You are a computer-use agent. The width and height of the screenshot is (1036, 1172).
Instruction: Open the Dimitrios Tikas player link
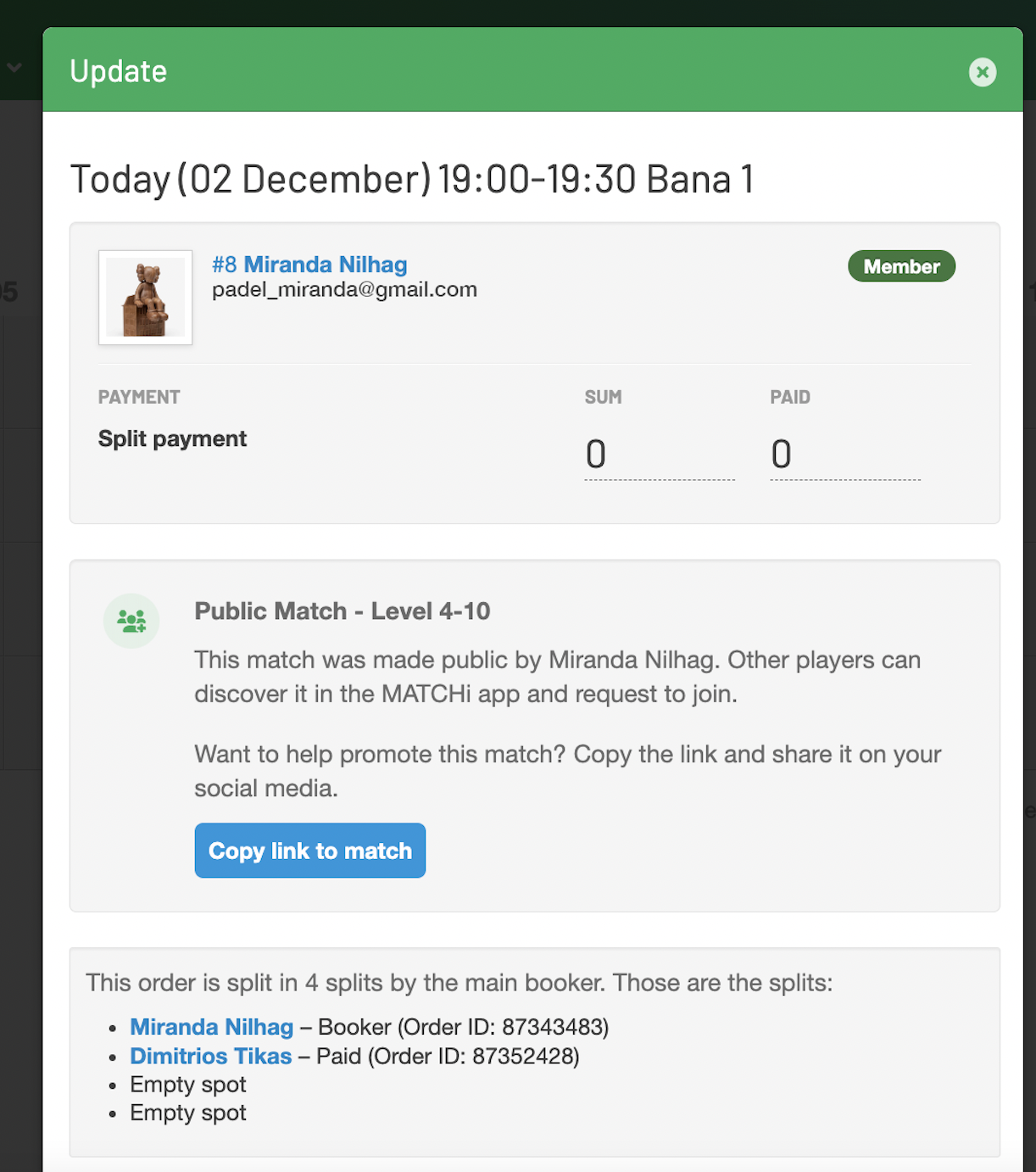[210, 1056]
